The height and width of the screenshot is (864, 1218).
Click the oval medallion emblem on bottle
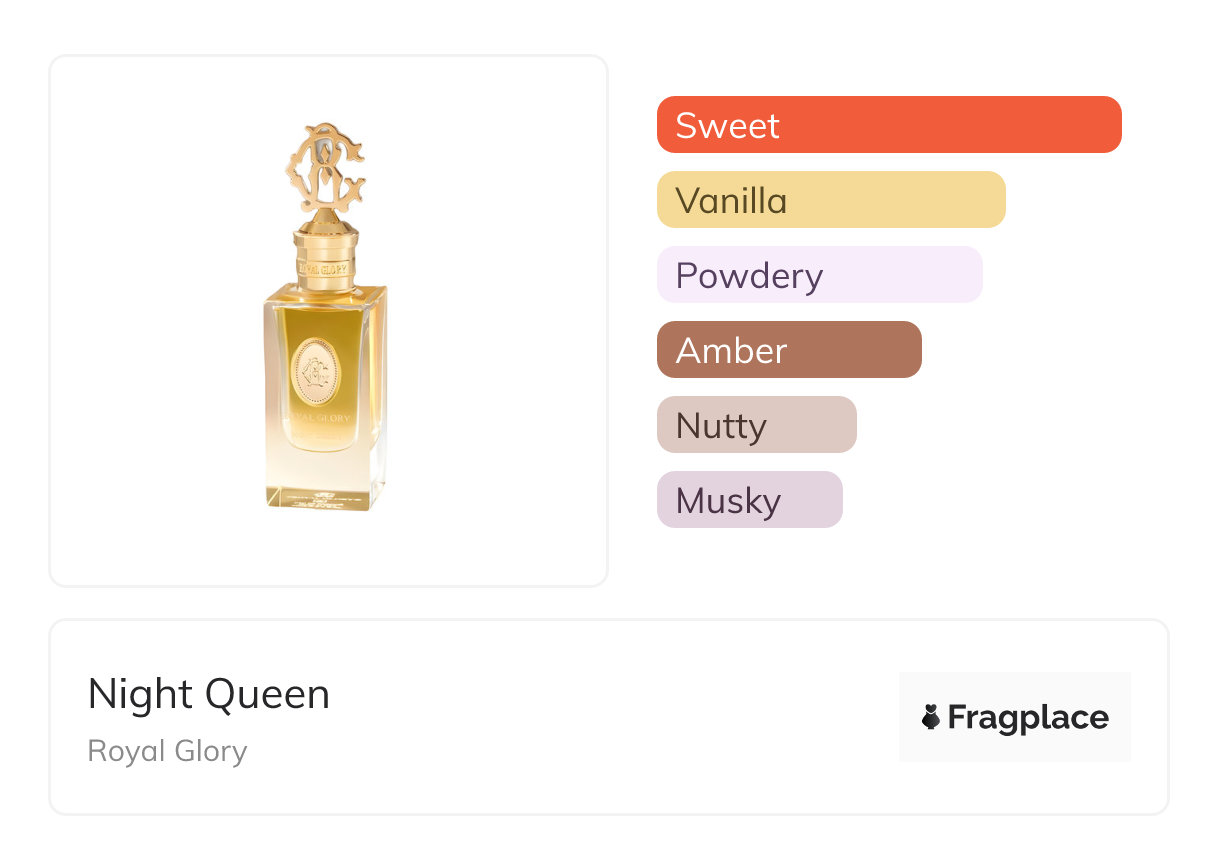[316, 372]
